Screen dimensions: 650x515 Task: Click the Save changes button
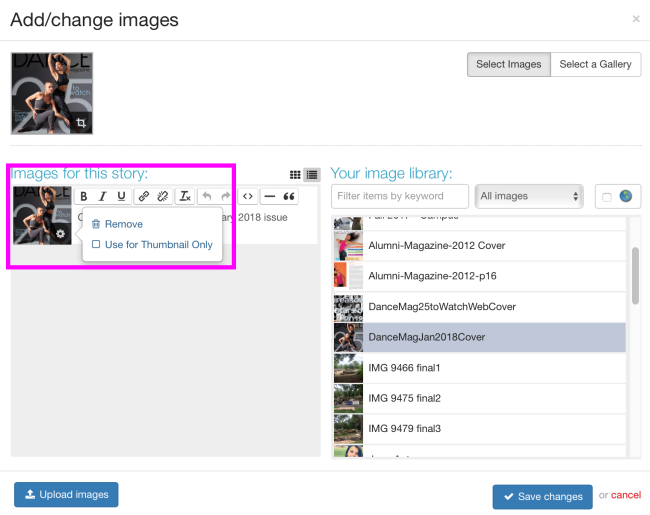point(542,496)
